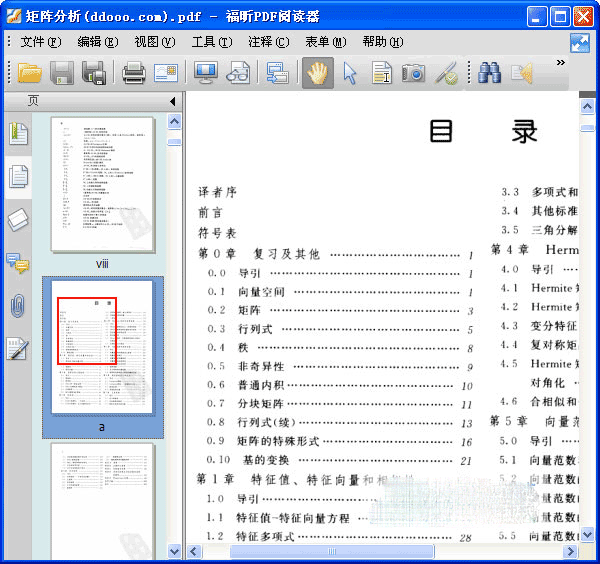Click the thumbnail panel scrollbar thumb
The height and width of the screenshot is (564, 600).
(x=174, y=142)
